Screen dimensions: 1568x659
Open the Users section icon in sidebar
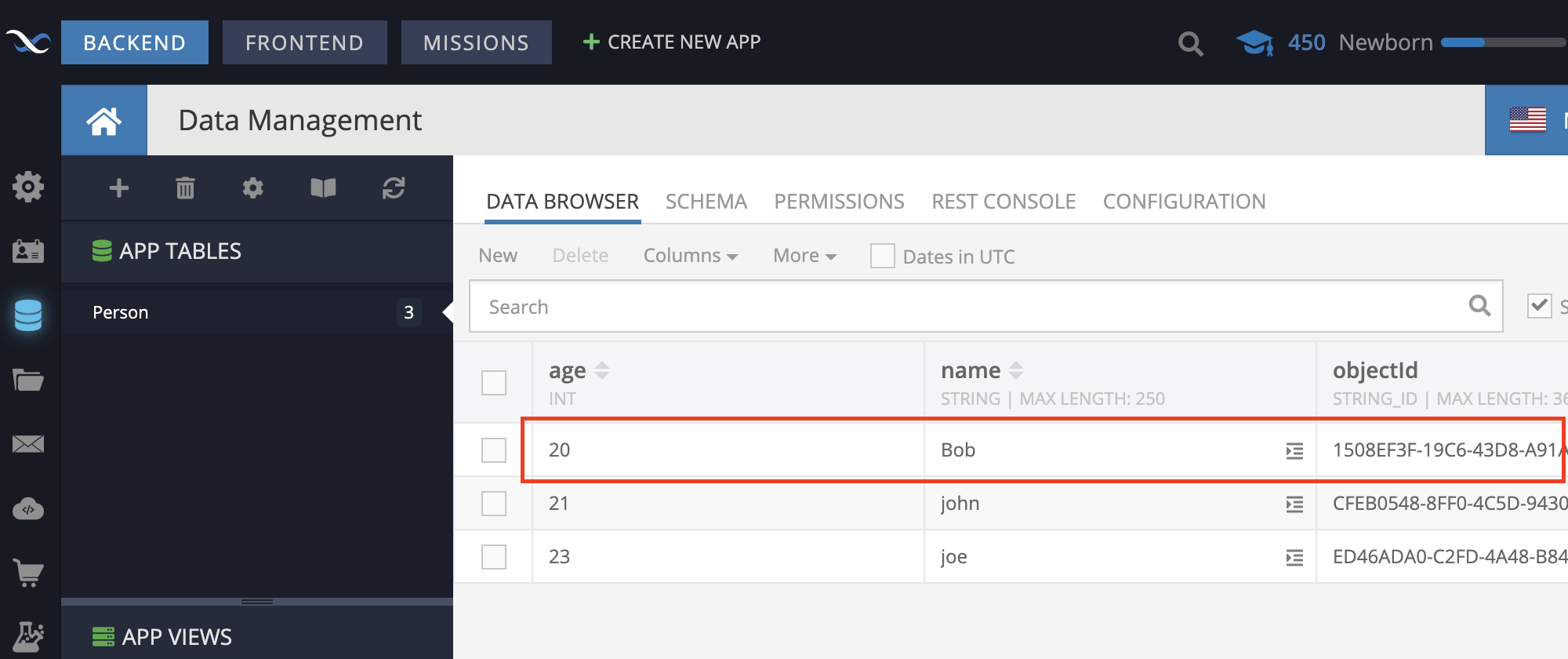pos(28,251)
